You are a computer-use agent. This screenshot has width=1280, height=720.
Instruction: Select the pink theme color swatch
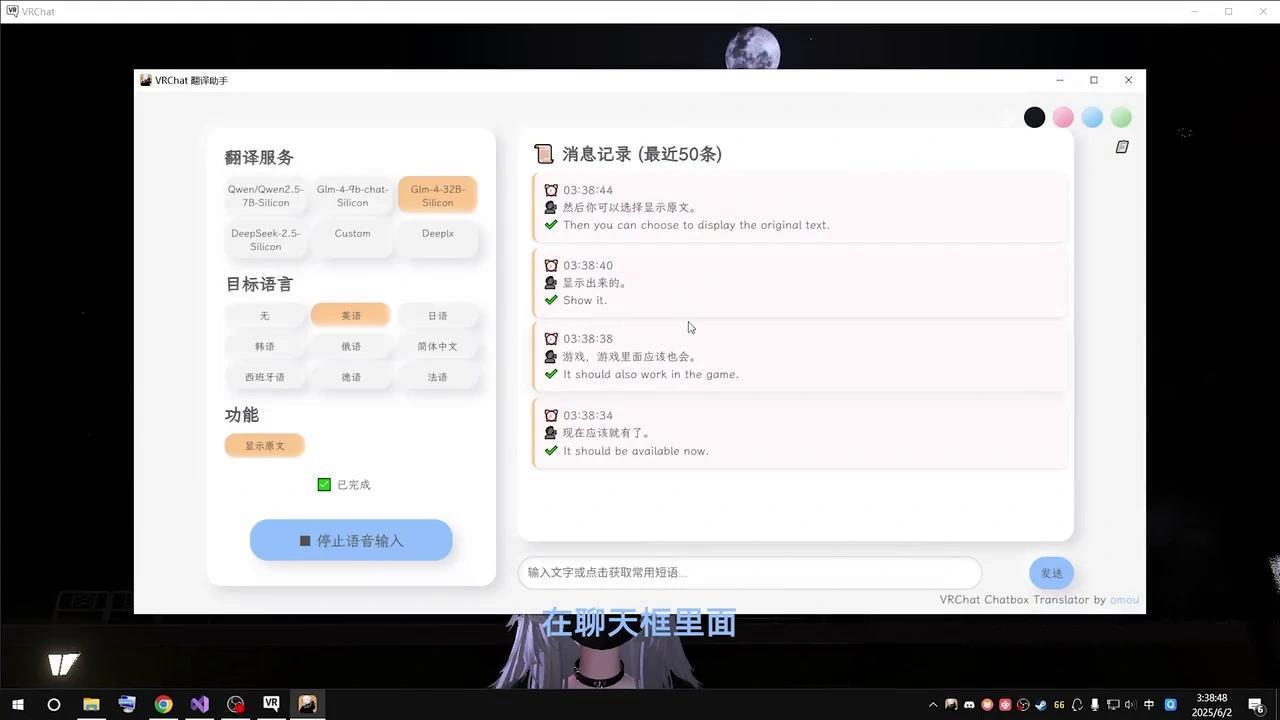coord(1063,117)
